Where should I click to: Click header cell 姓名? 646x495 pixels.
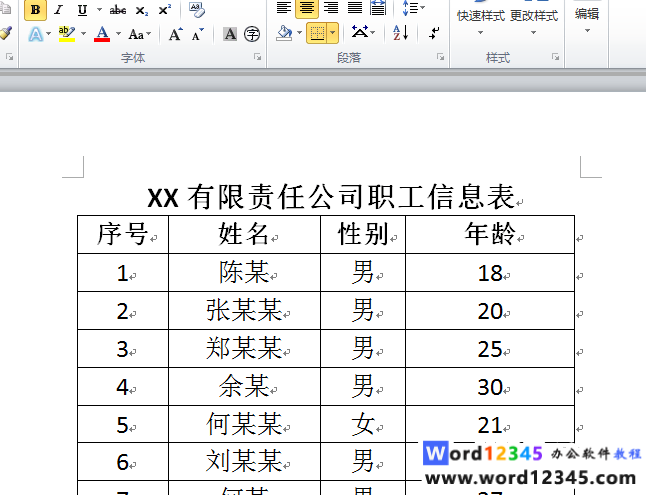(244, 234)
